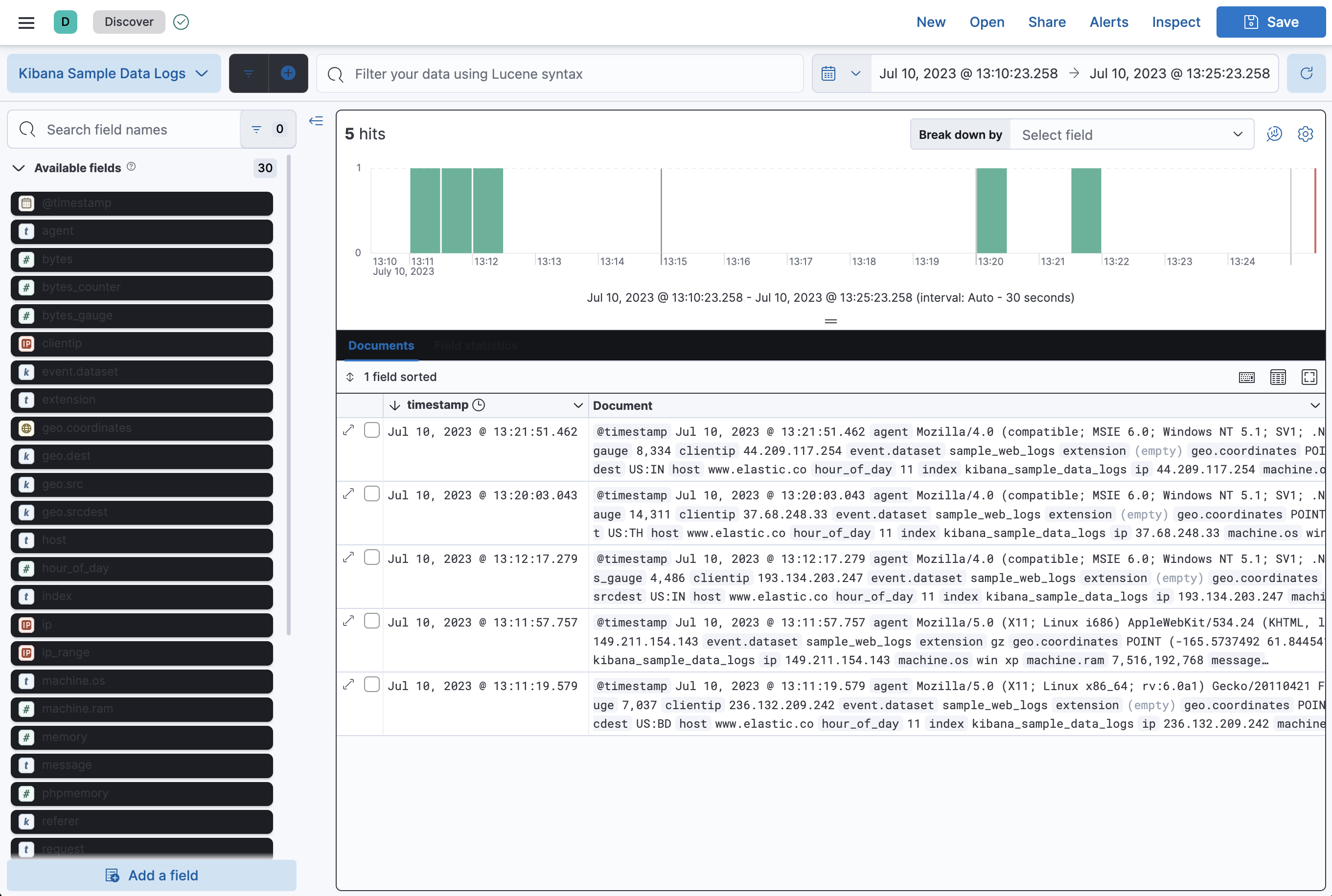
Task: Open the Alerts menu in the top bar
Action: coord(1108,22)
